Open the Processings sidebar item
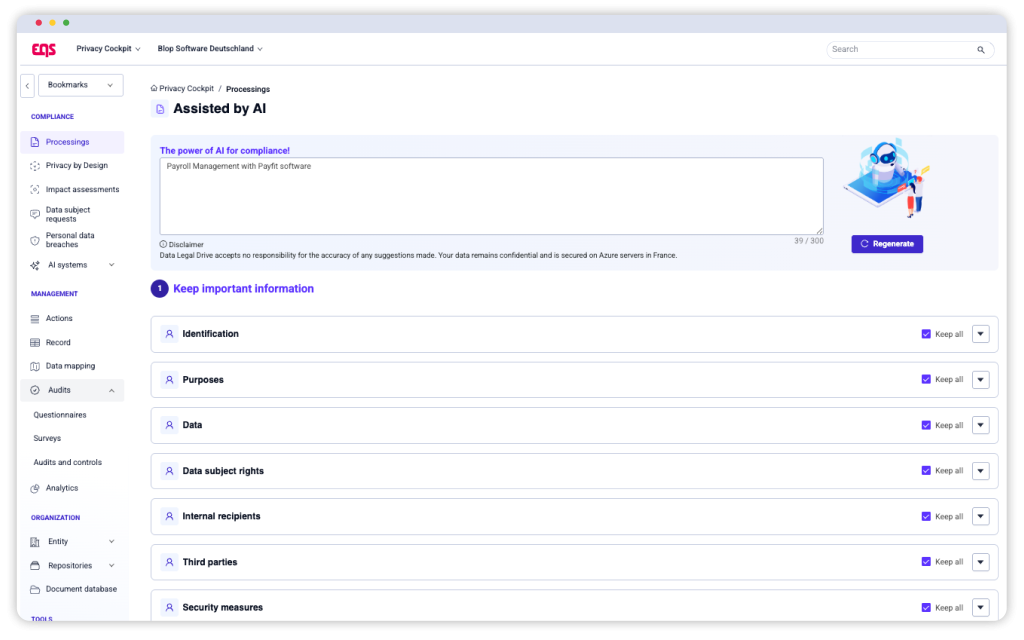This screenshot has height=640, width=1024. 67,142
